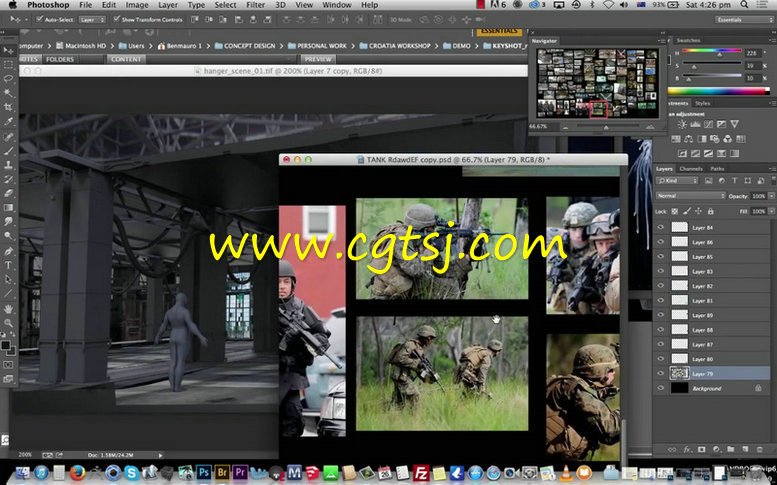Select the Clone Stamp tool
The height and width of the screenshot is (485, 777).
click(8, 164)
